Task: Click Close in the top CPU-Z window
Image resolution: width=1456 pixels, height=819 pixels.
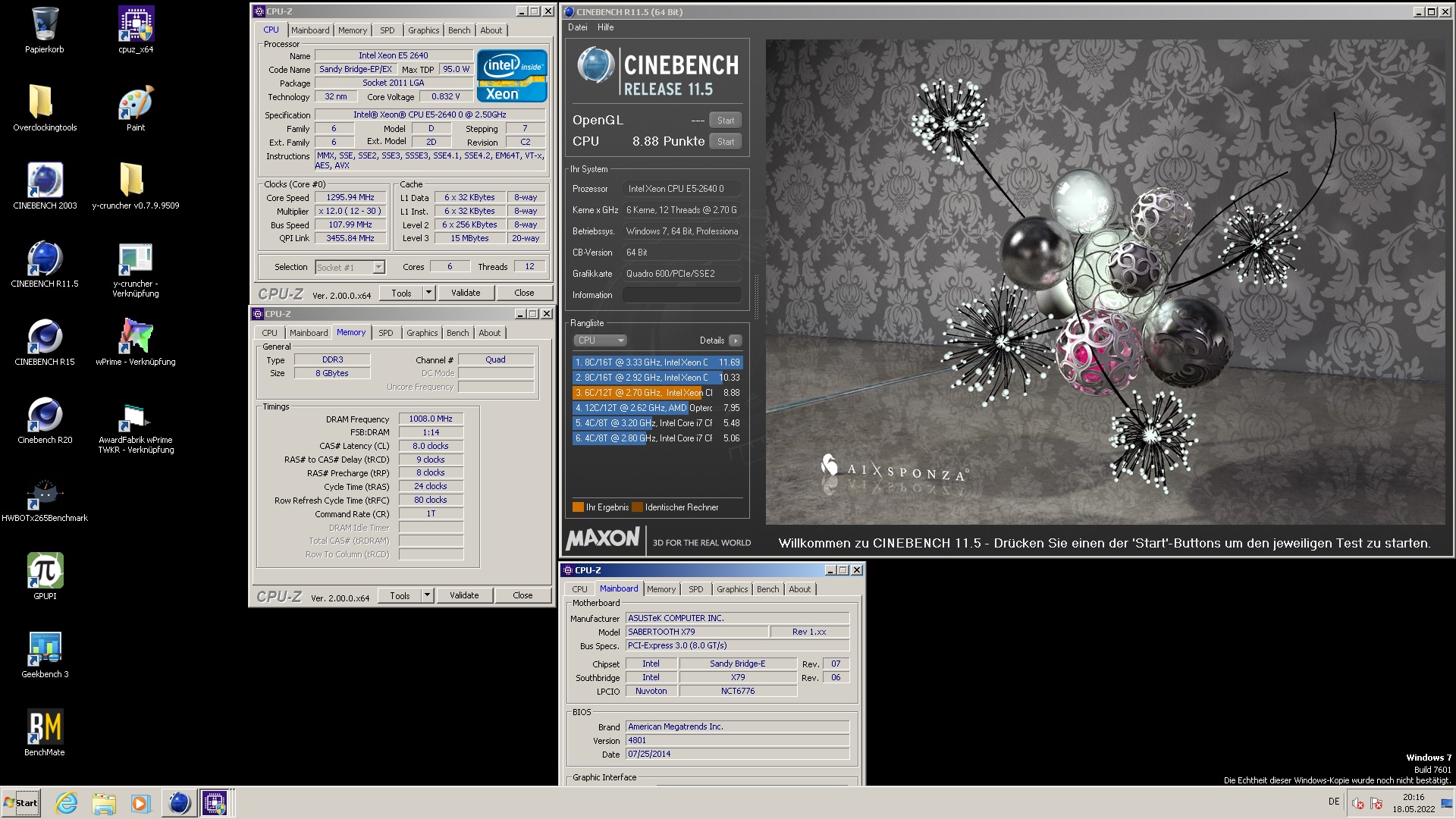Action: point(524,293)
